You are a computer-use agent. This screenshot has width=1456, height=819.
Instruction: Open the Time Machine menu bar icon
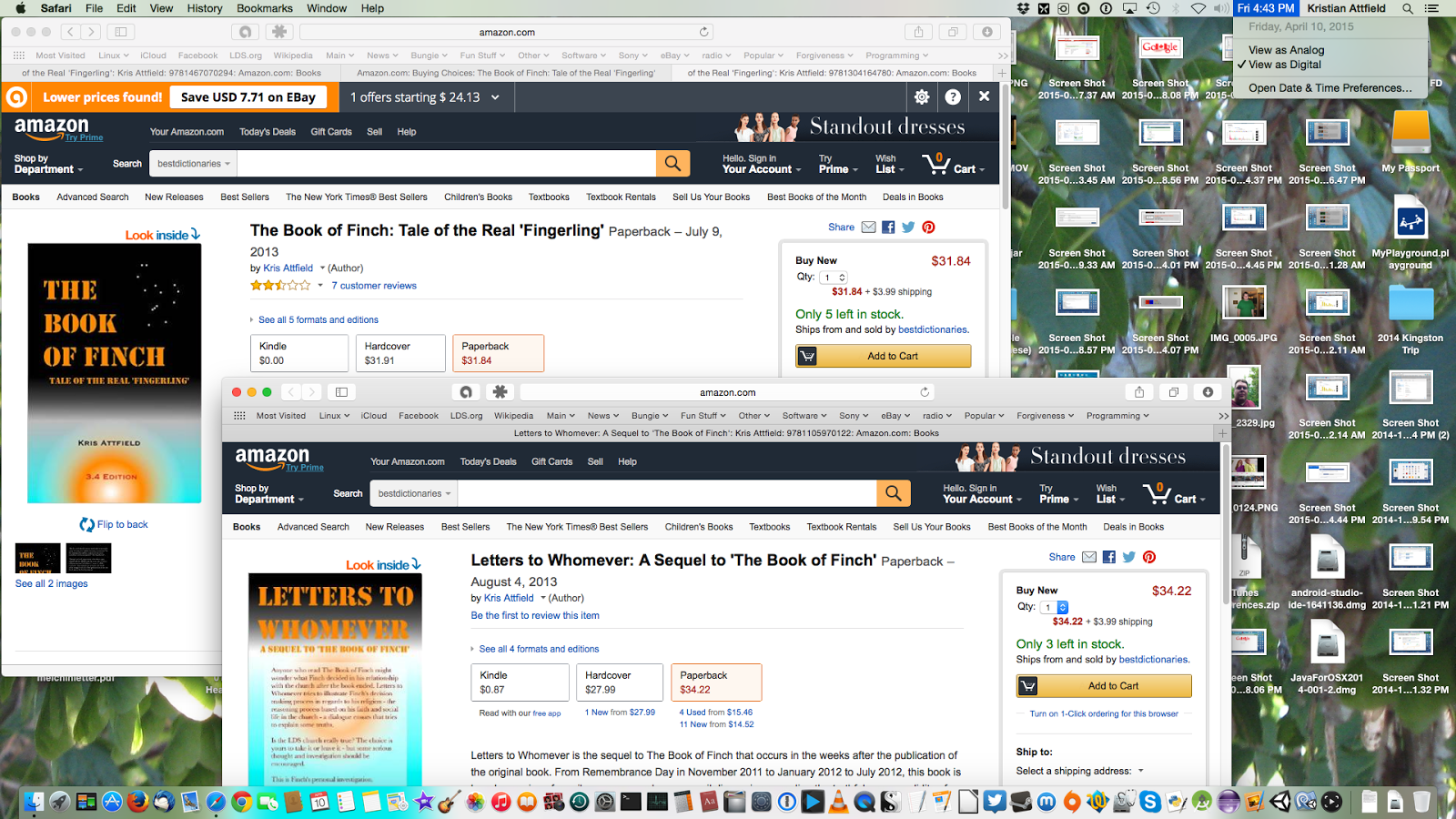coord(1153,8)
